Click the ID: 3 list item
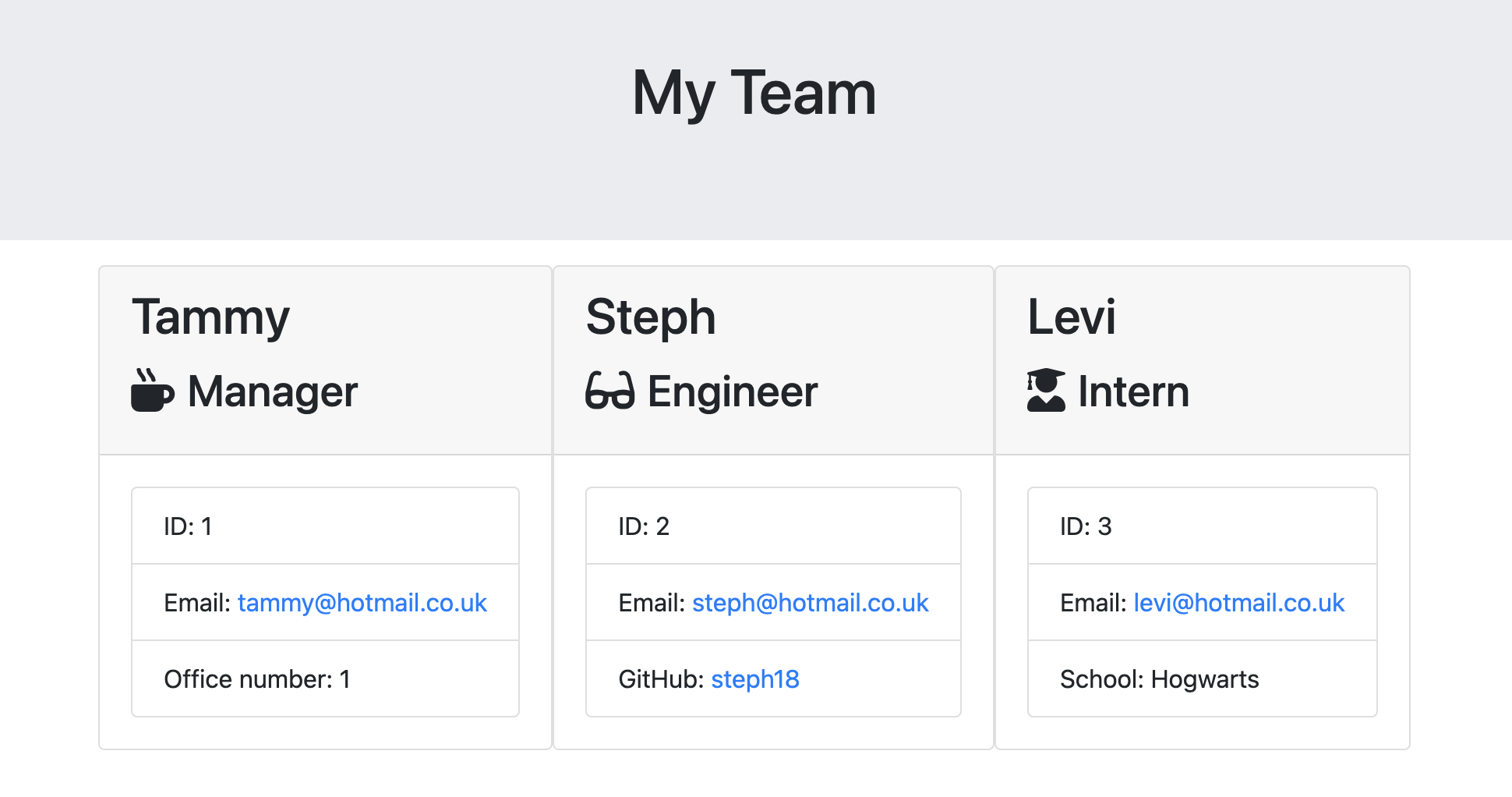The height and width of the screenshot is (797, 1512). (1203, 526)
